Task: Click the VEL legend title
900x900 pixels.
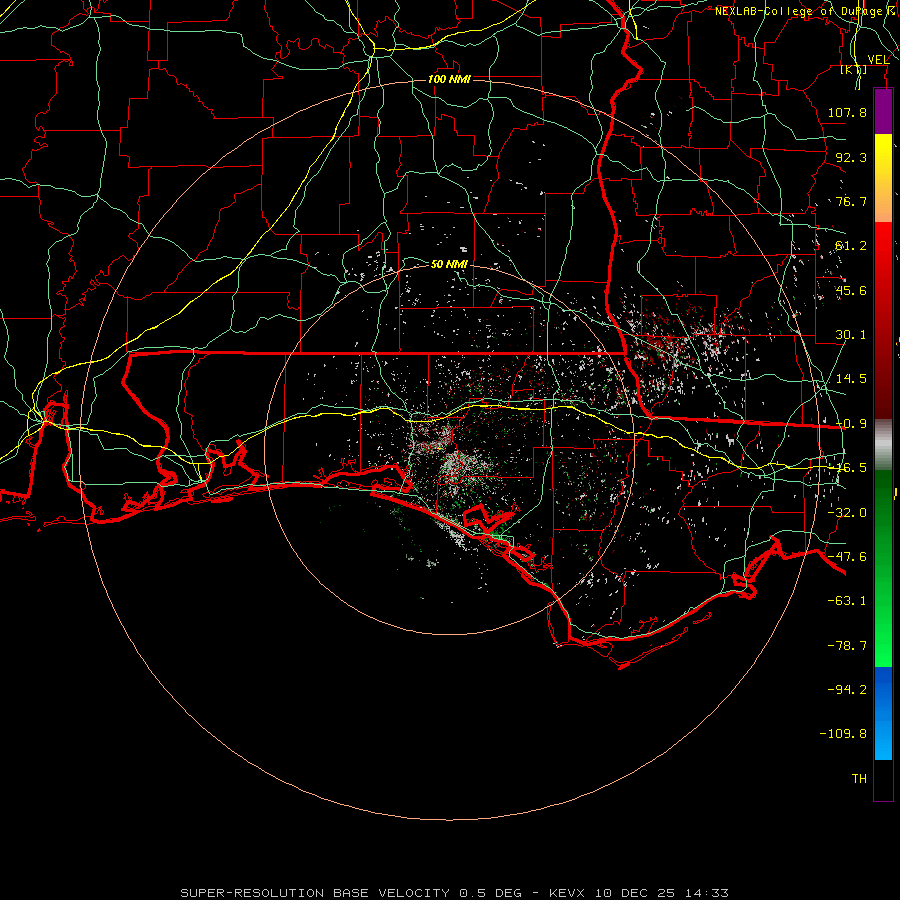Action: [x=878, y=60]
